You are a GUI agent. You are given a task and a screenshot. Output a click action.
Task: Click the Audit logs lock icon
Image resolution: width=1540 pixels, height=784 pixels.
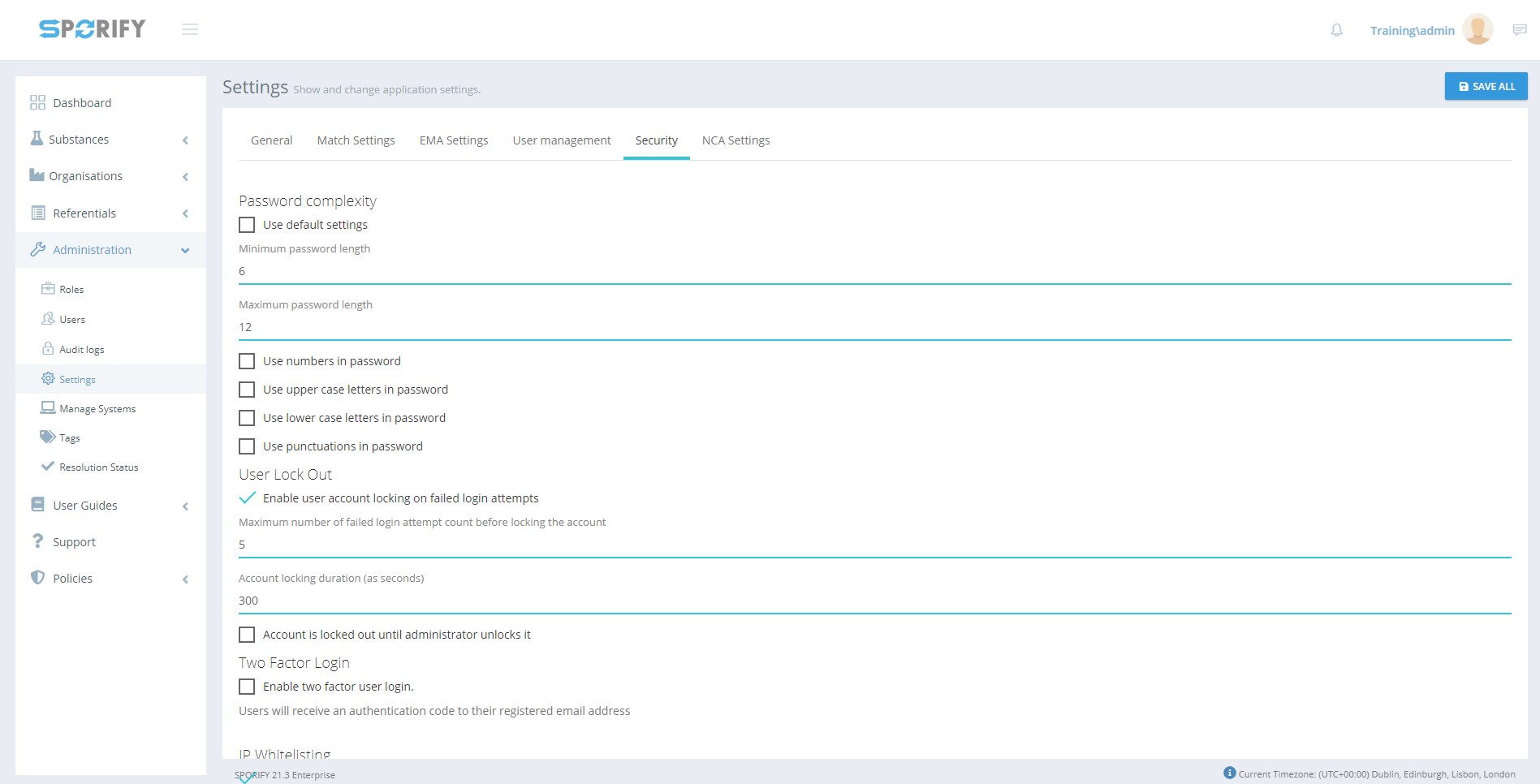pyautogui.click(x=48, y=349)
